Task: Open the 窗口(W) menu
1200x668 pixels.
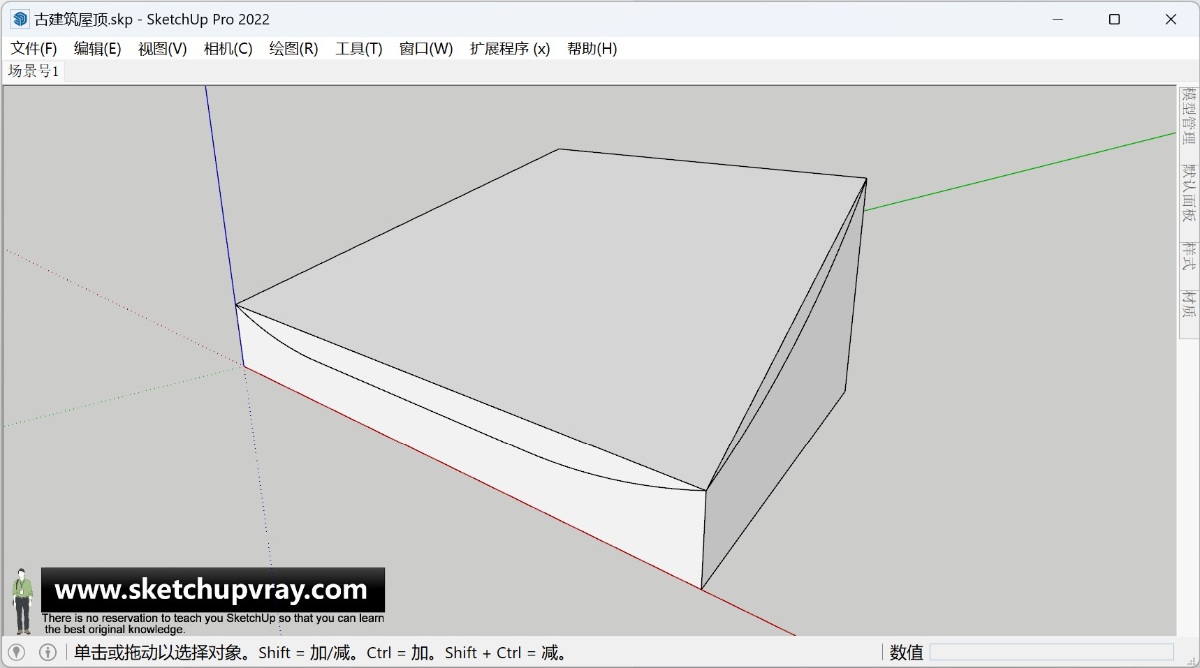Action: coord(424,47)
